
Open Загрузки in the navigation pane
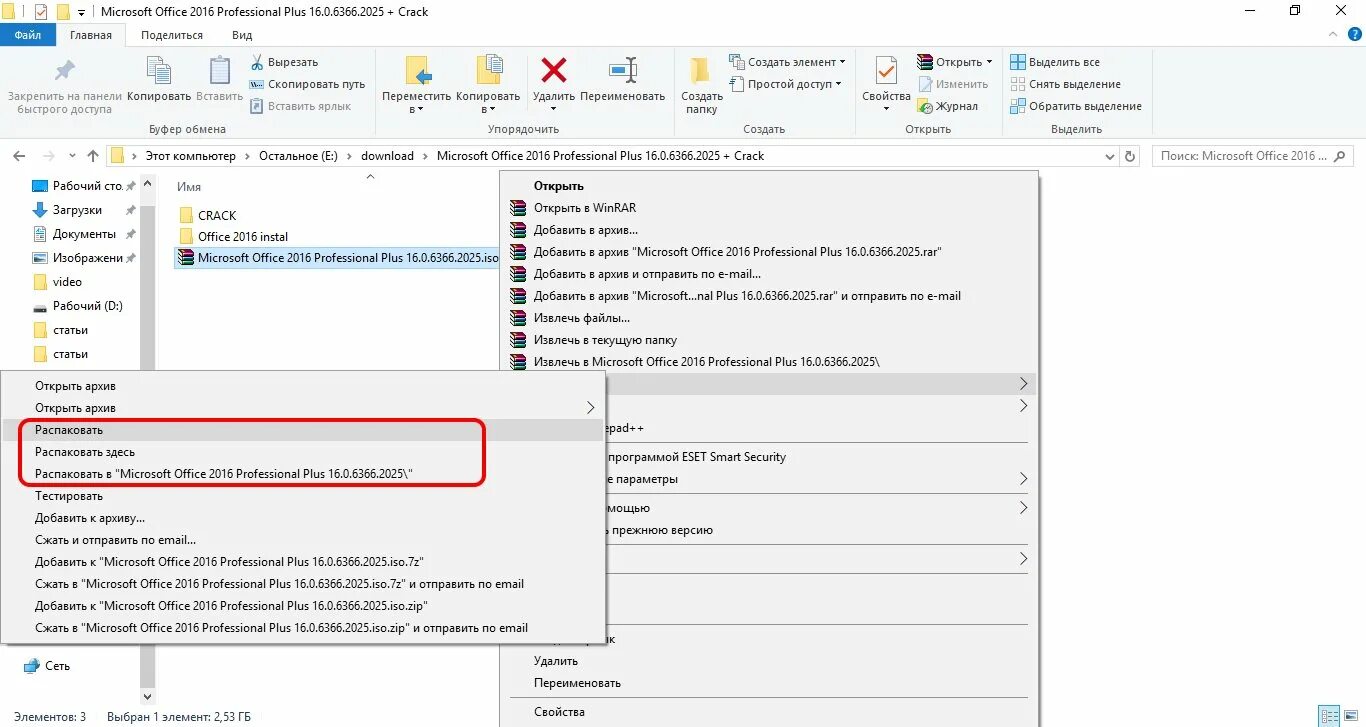pyautogui.click(x=78, y=210)
